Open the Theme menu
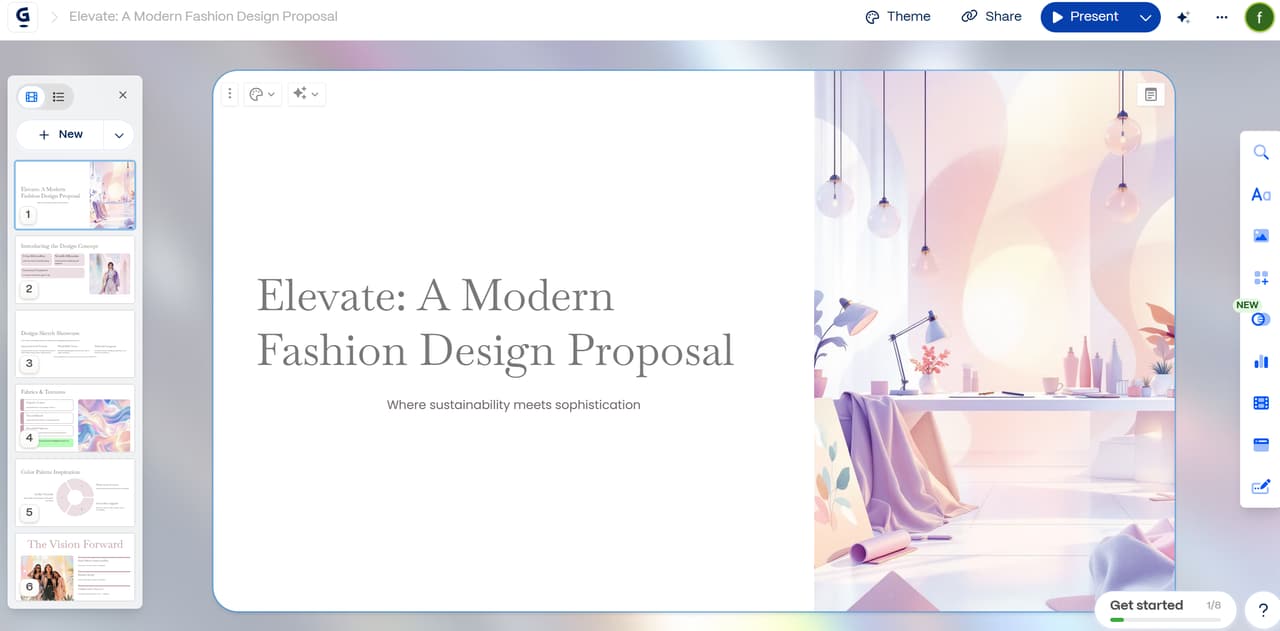 pos(897,17)
